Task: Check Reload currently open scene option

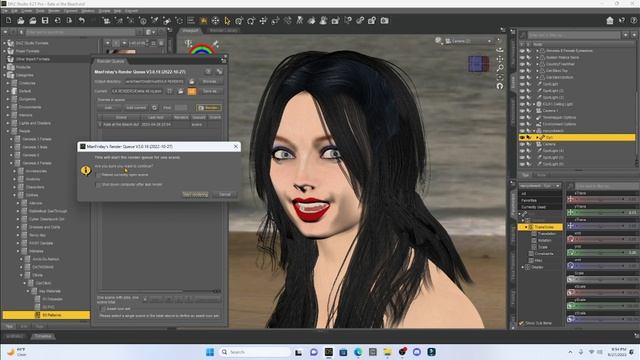Action: coord(98,175)
